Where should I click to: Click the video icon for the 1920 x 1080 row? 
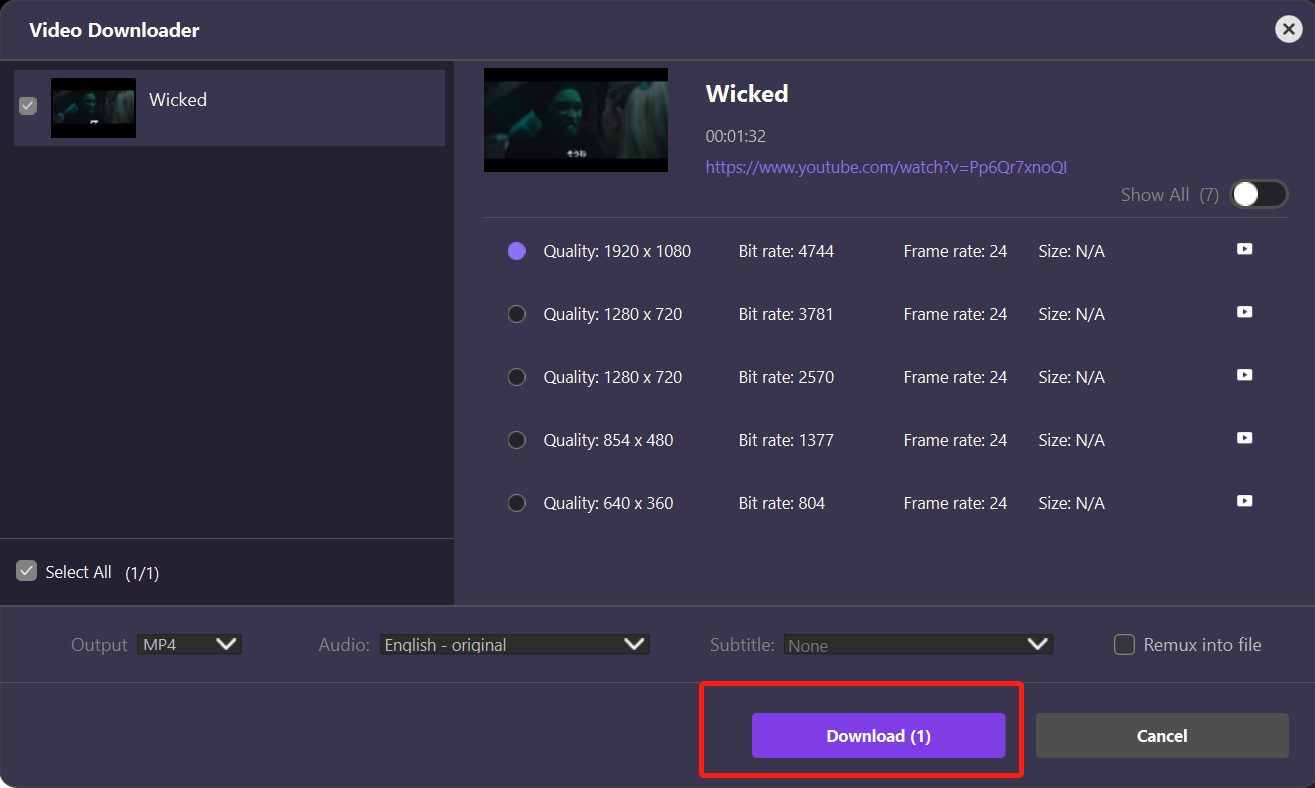click(x=1244, y=249)
